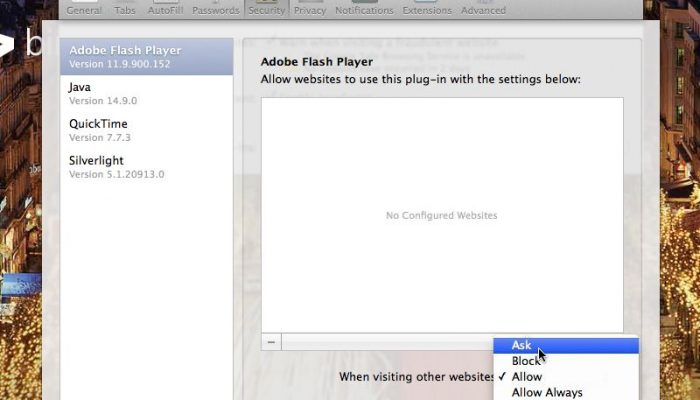This screenshot has height=400, width=700.
Task: Choose Block in the popup menu
Action: [x=566, y=361]
